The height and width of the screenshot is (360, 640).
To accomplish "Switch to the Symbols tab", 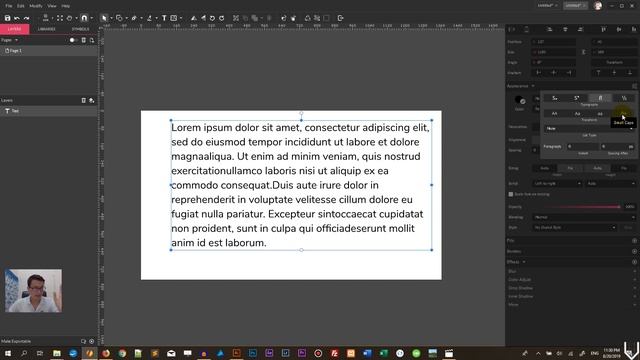I will coord(80,29).
